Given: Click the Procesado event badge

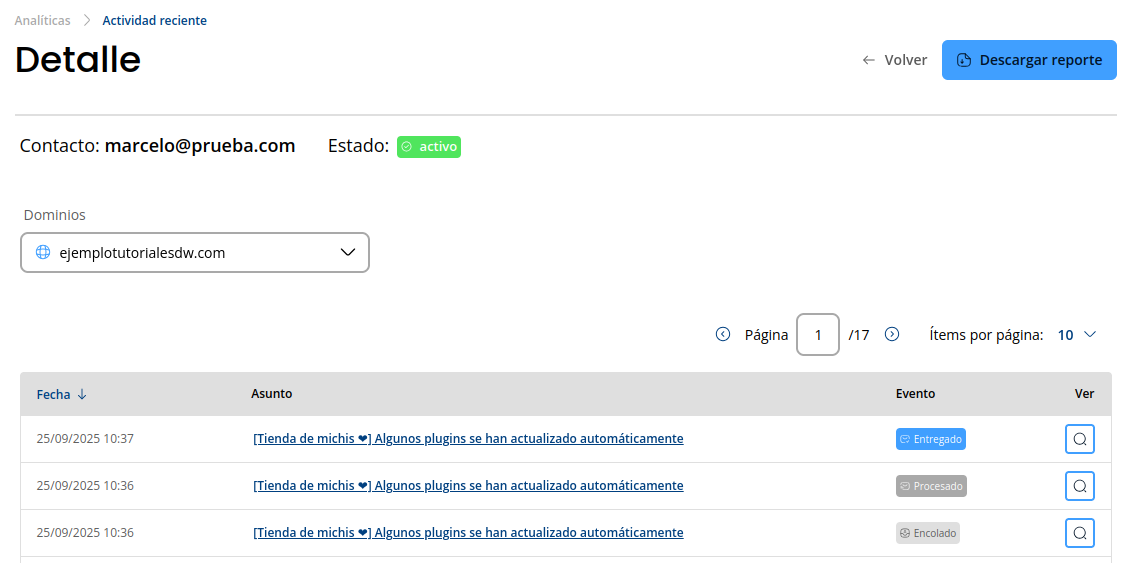Looking at the screenshot, I should (x=931, y=486).
